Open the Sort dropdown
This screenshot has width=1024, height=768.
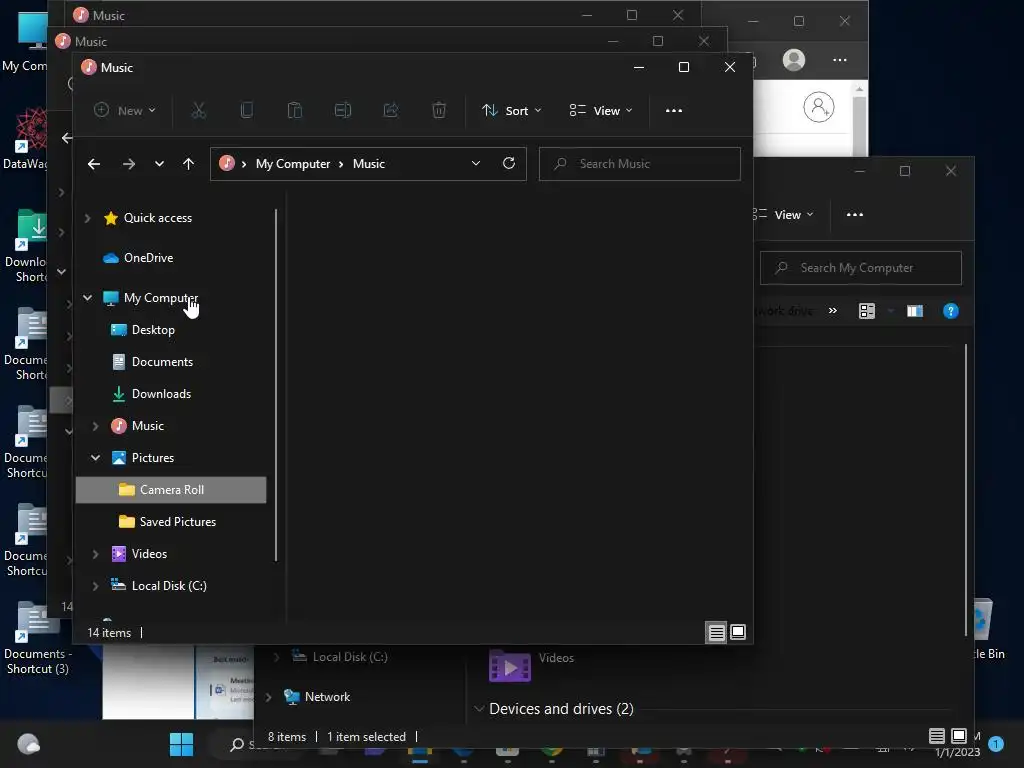coord(511,110)
